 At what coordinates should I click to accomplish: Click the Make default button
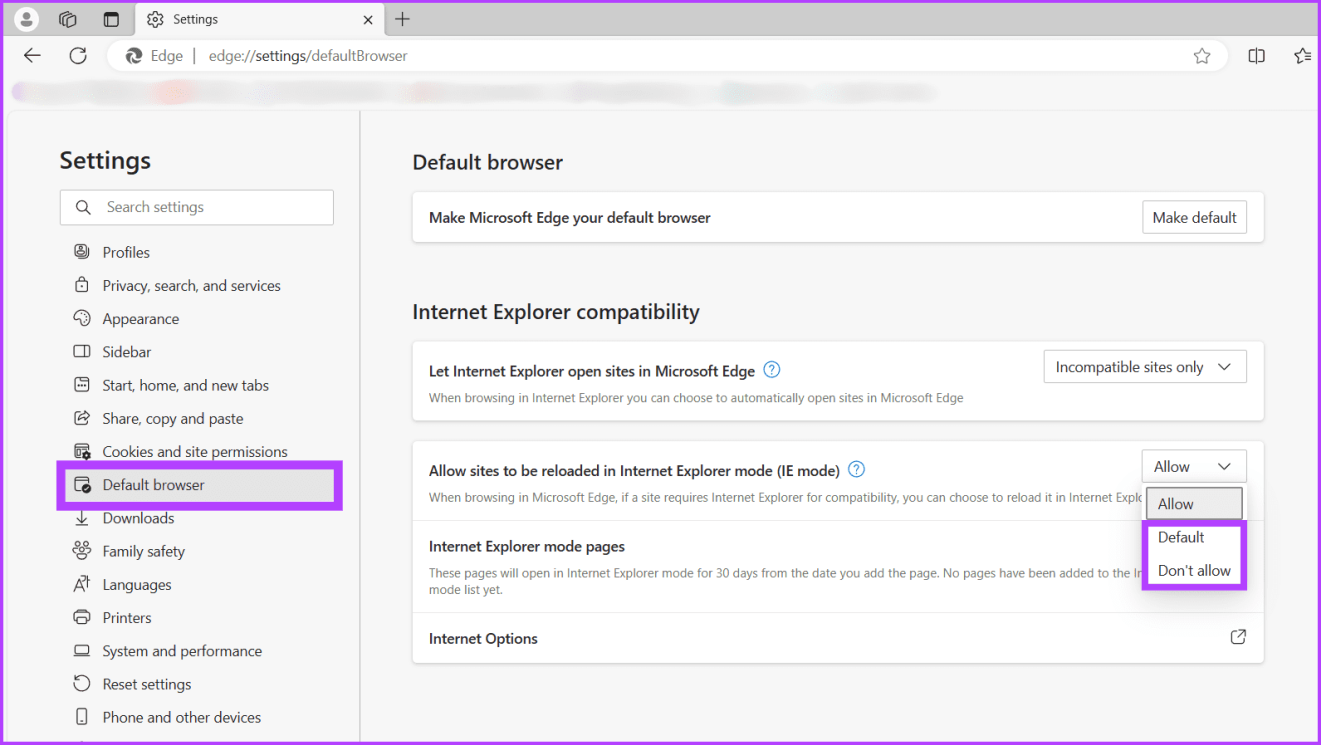tap(1194, 217)
